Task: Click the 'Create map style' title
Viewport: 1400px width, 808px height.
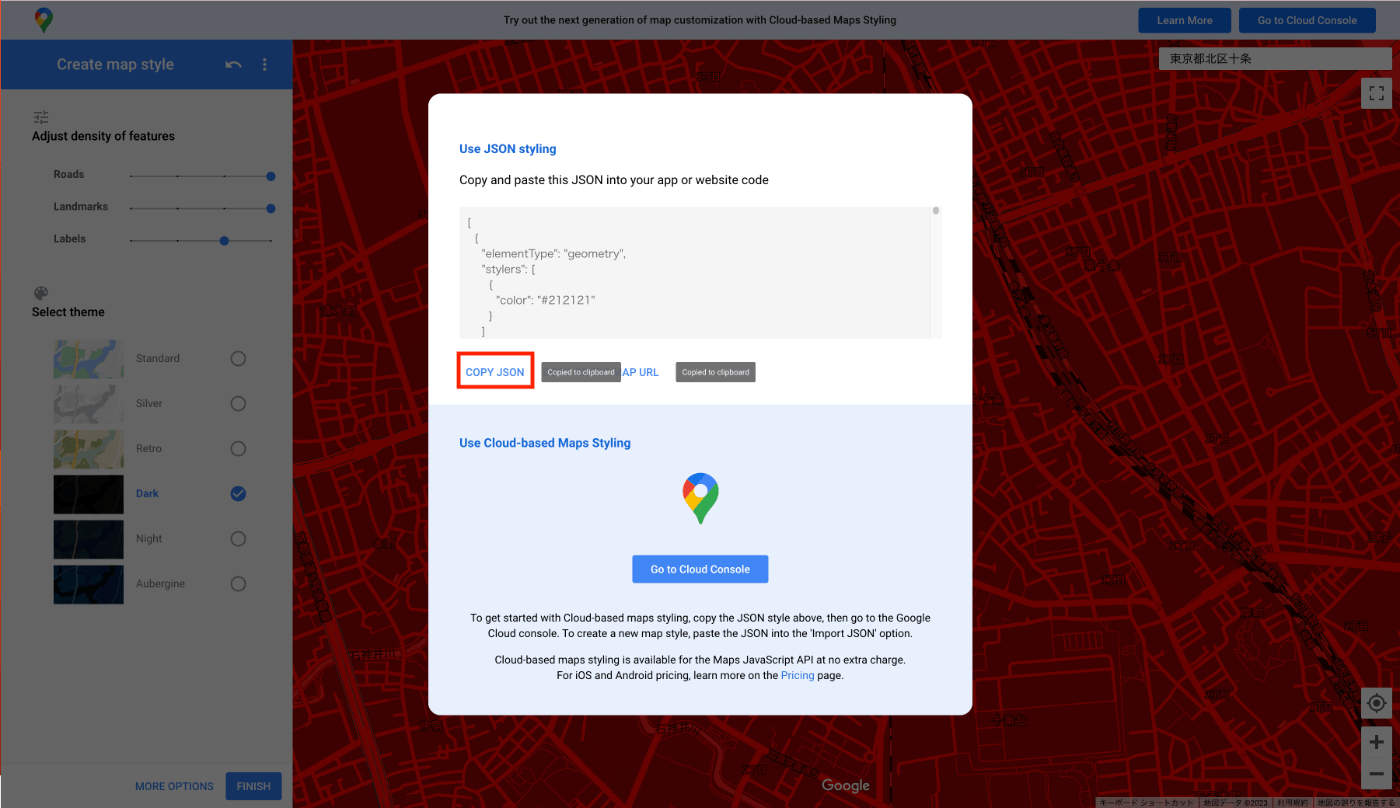Action: [115, 65]
